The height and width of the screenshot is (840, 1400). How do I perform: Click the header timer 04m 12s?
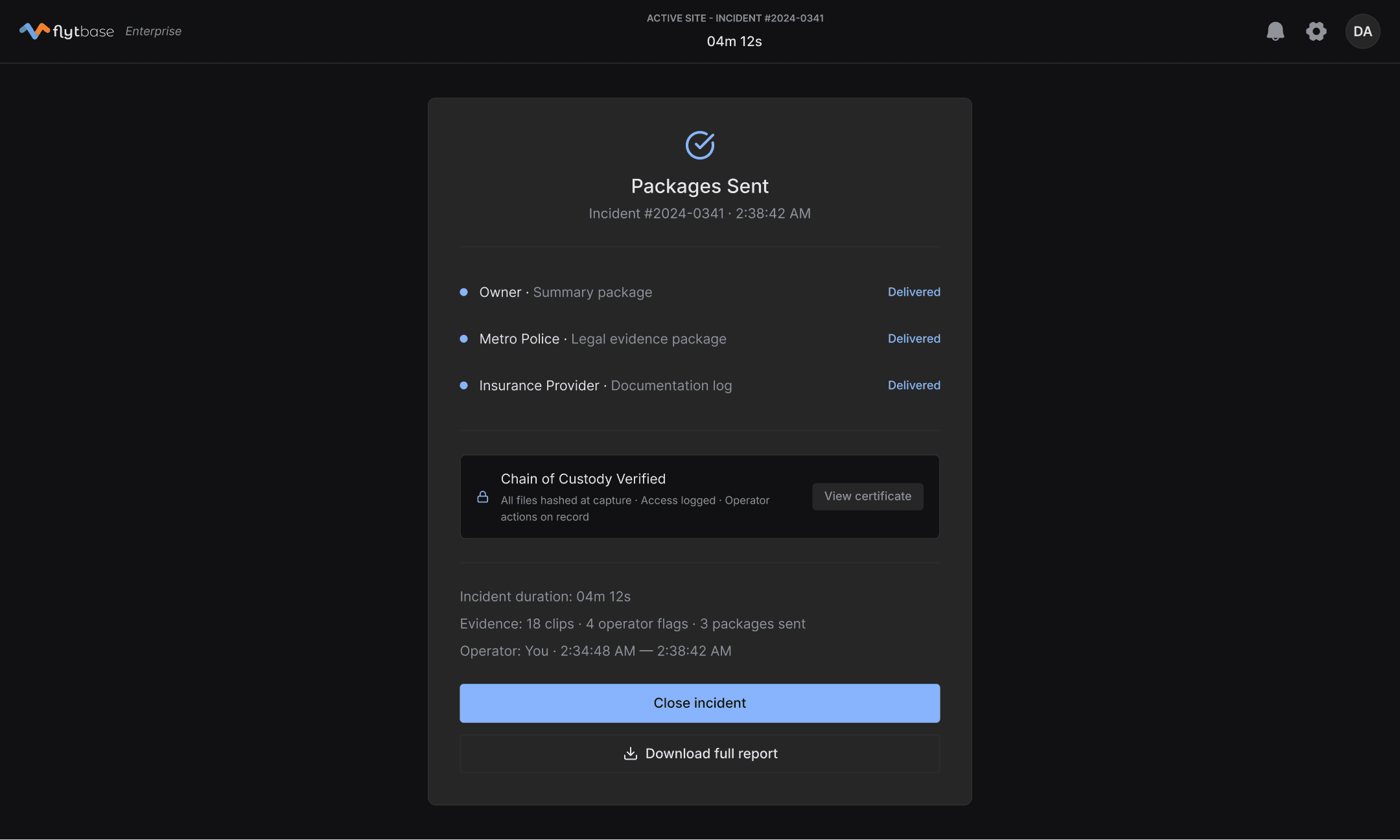[x=734, y=41]
